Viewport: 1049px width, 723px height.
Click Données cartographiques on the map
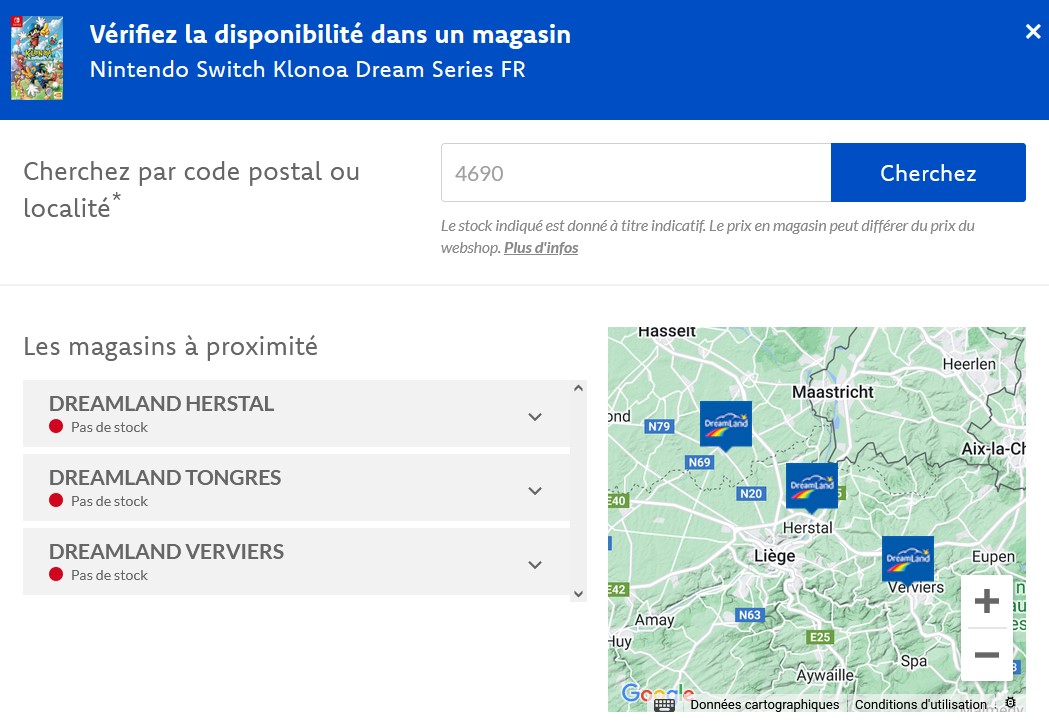click(765, 704)
